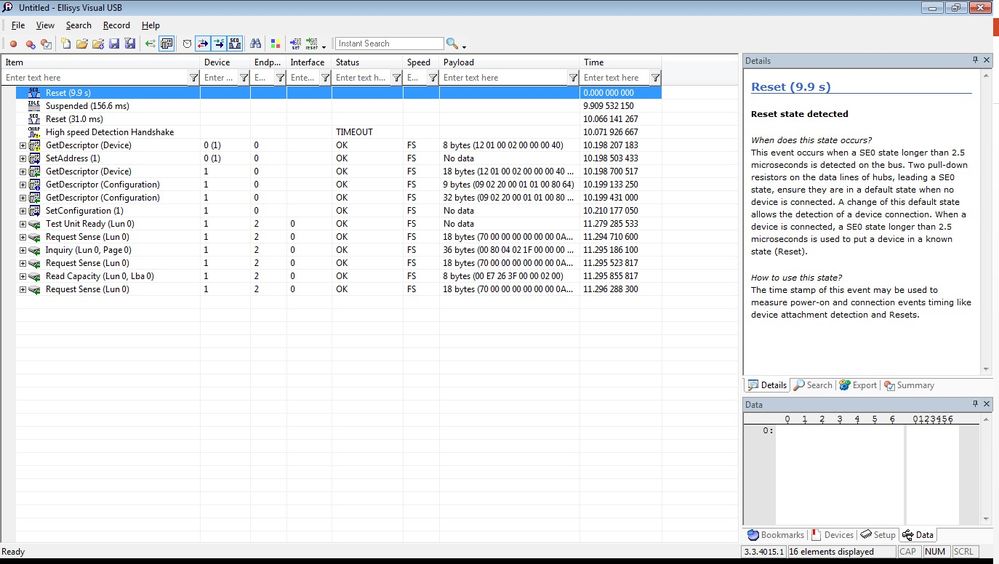Select the Reset (31.0 ms) row
999x564 pixels.
pos(338,119)
